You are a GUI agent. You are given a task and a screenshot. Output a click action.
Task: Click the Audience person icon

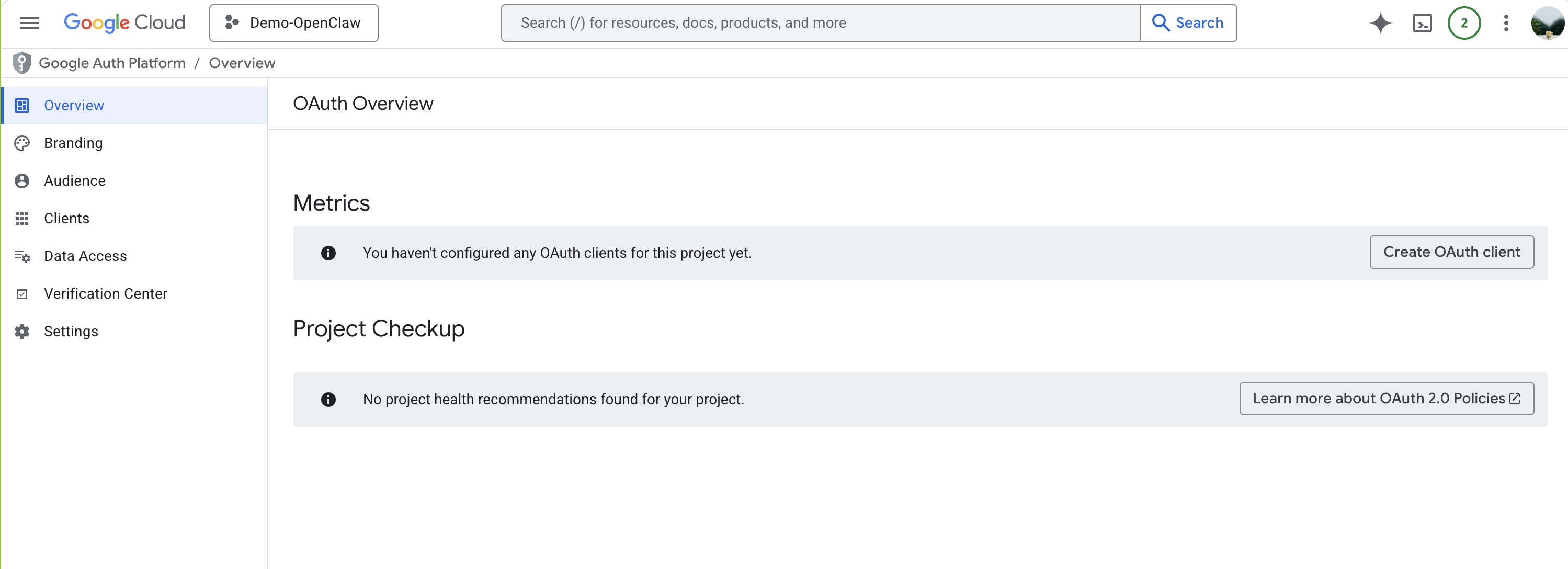point(22,180)
